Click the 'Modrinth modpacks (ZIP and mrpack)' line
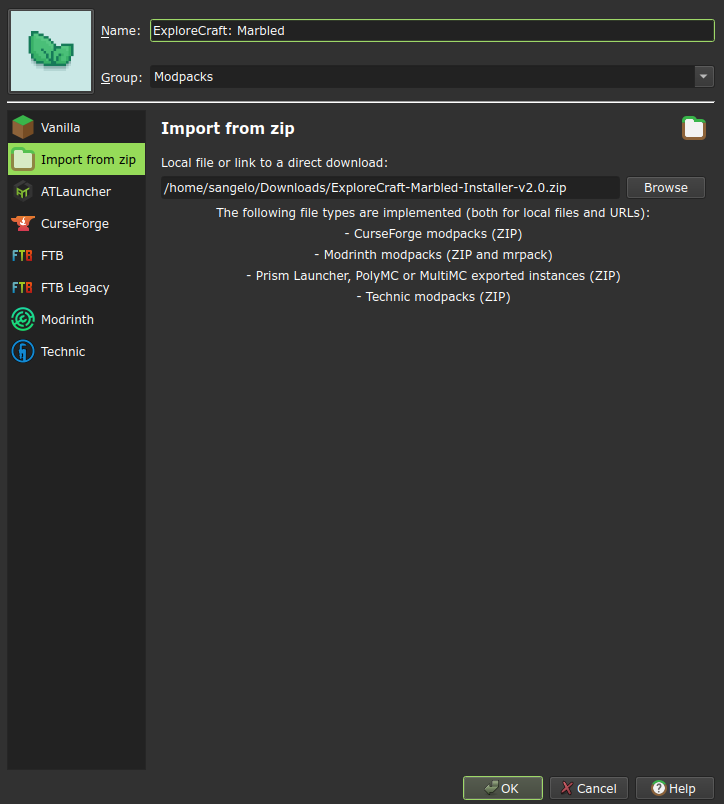The image size is (724, 804). click(x=433, y=255)
